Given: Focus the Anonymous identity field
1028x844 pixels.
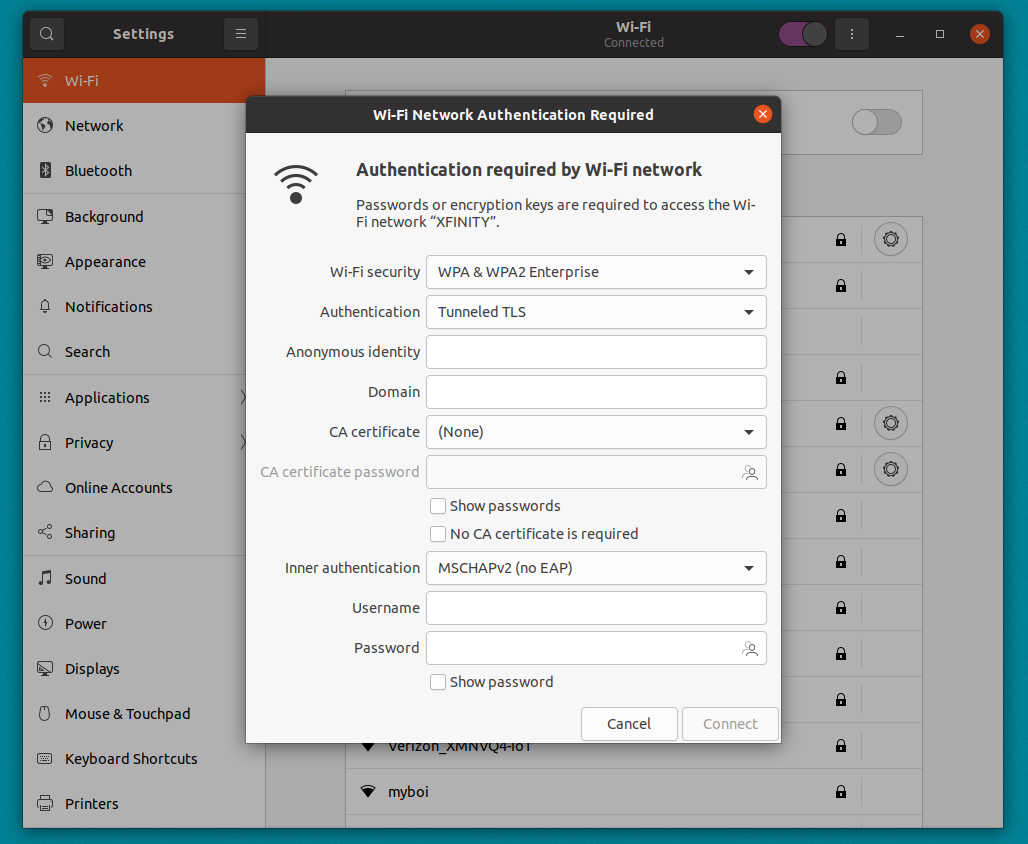Looking at the screenshot, I should (596, 352).
